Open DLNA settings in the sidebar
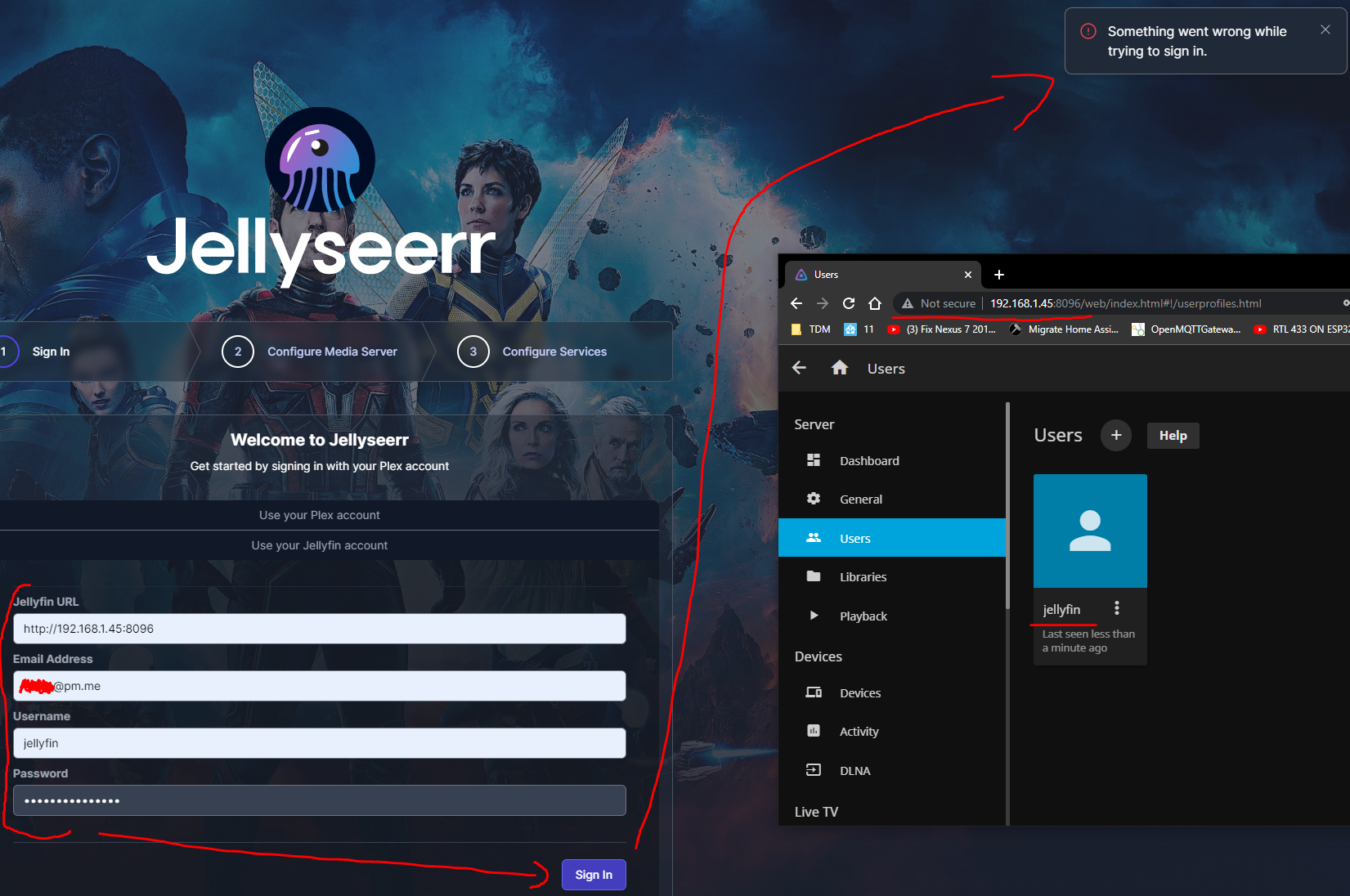The height and width of the screenshot is (896, 1350). (855, 770)
